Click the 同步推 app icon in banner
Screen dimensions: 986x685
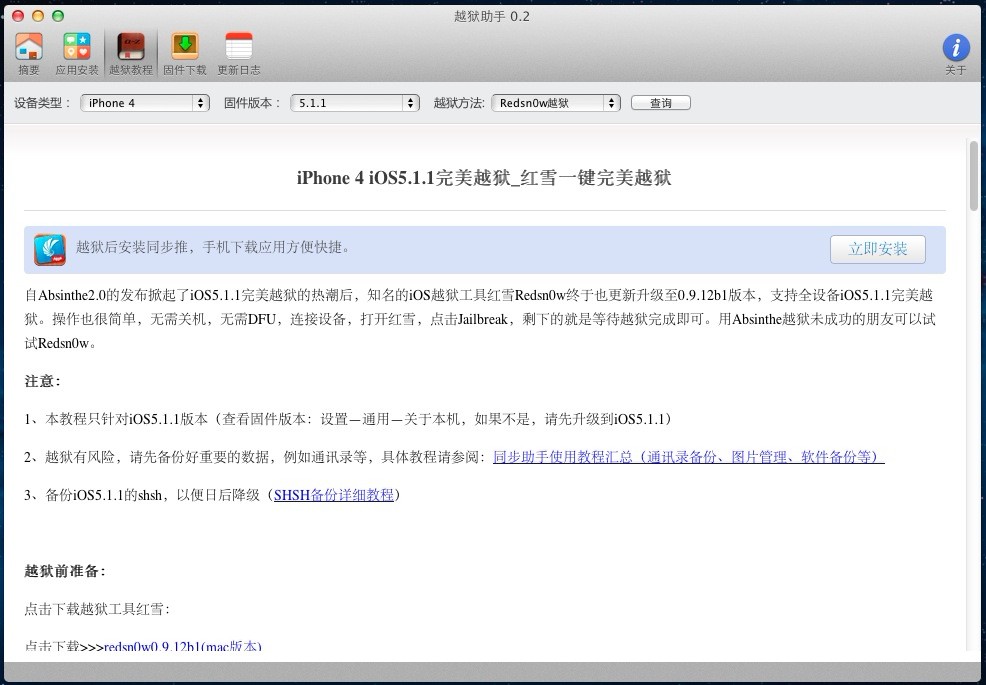click(50, 250)
